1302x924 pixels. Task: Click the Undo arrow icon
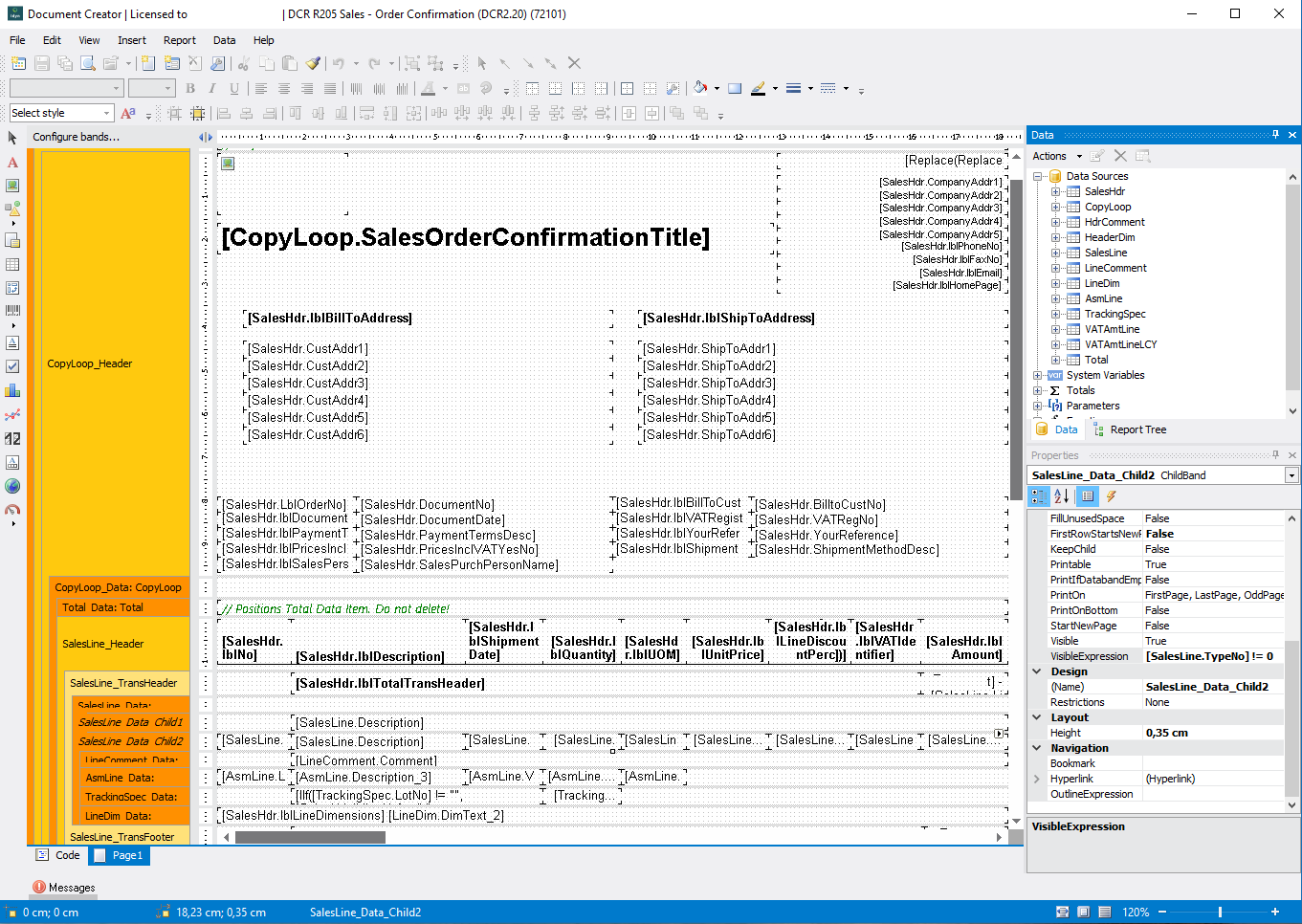[x=339, y=63]
